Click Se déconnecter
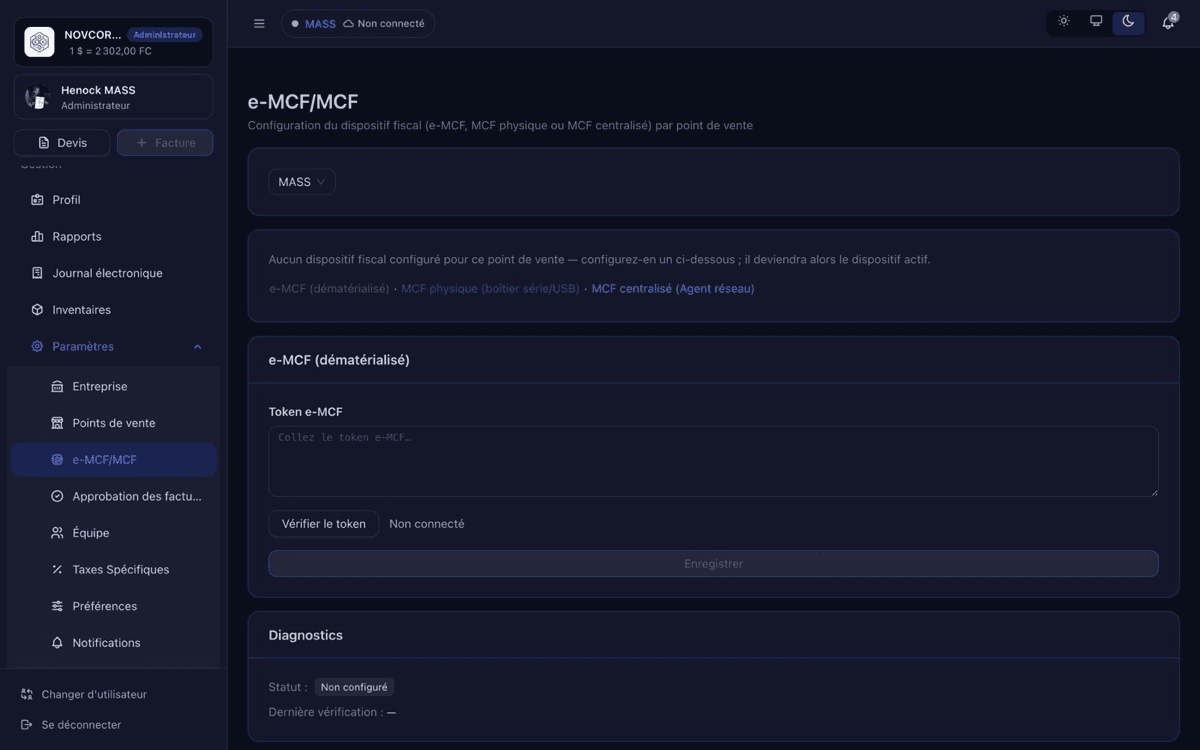 click(71, 725)
